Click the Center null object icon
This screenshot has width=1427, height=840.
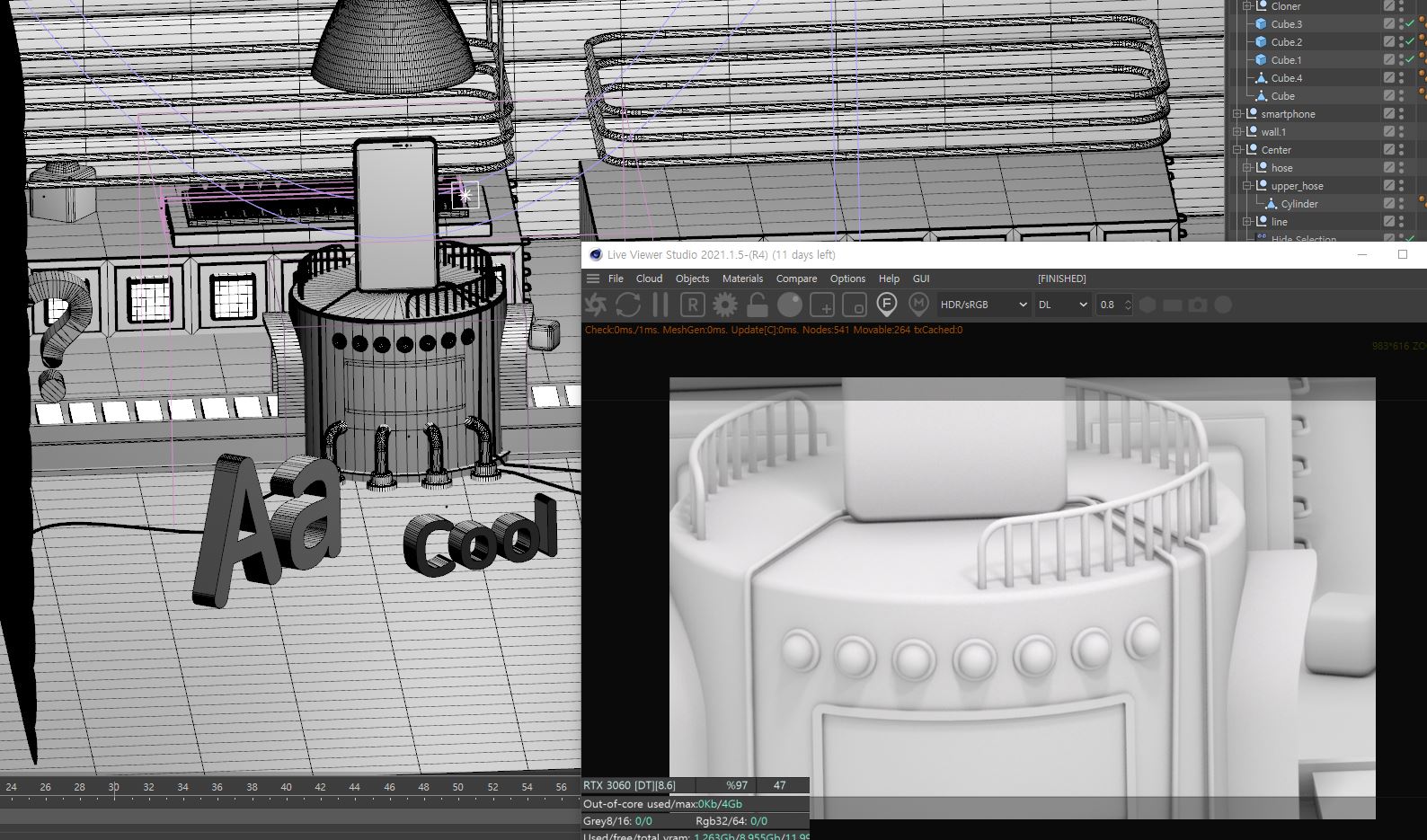click(x=1251, y=150)
